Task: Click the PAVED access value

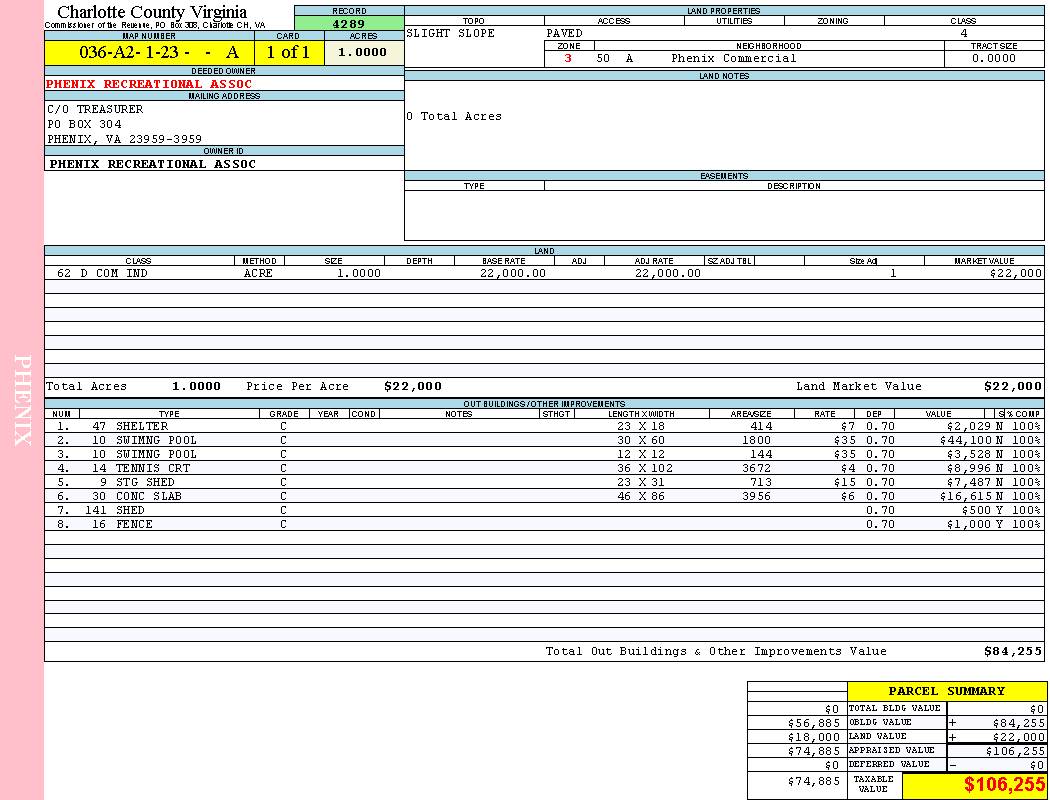Action: pos(564,33)
